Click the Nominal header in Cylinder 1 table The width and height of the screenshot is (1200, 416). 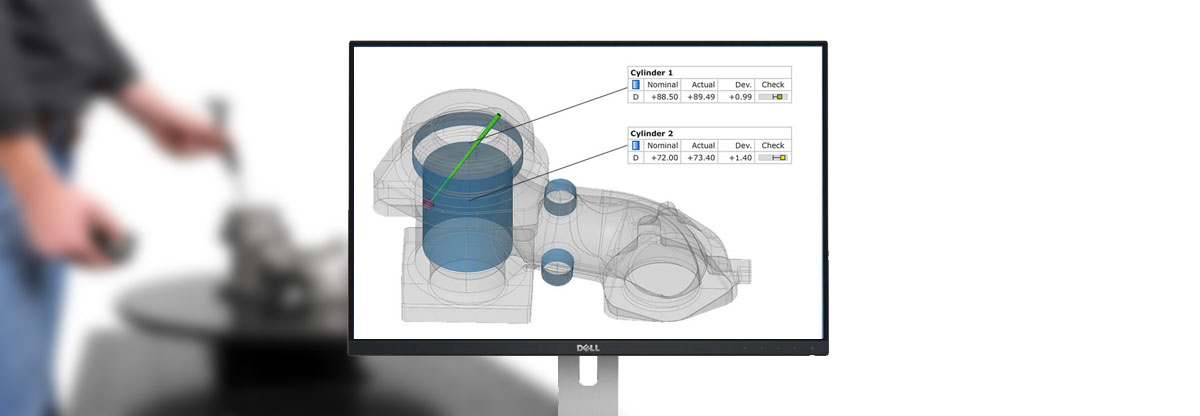(x=663, y=85)
